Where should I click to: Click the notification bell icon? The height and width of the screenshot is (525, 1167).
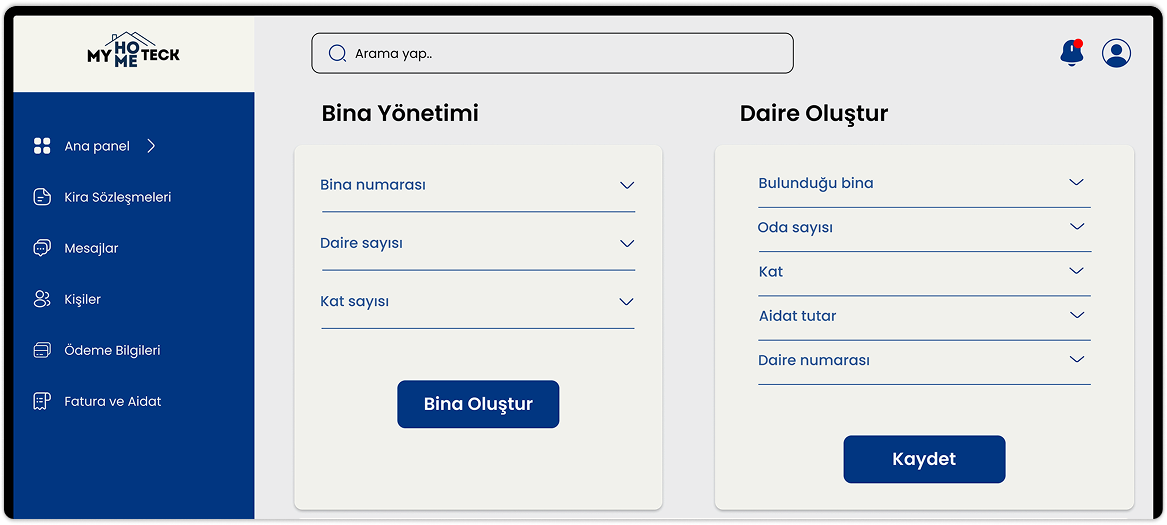1071,53
